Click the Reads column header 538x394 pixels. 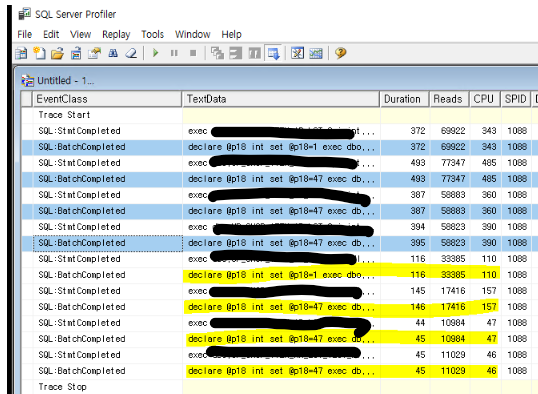(449, 99)
